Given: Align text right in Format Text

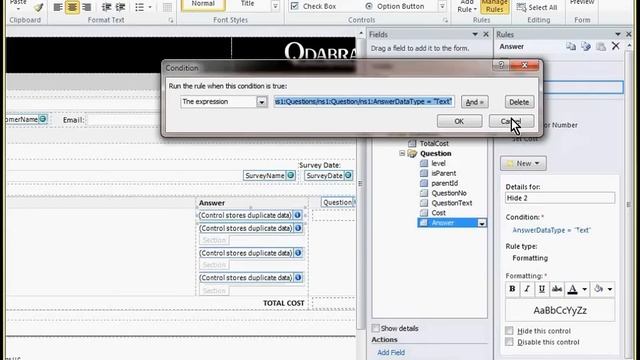Looking at the screenshot, I should click(x=87, y=7).
